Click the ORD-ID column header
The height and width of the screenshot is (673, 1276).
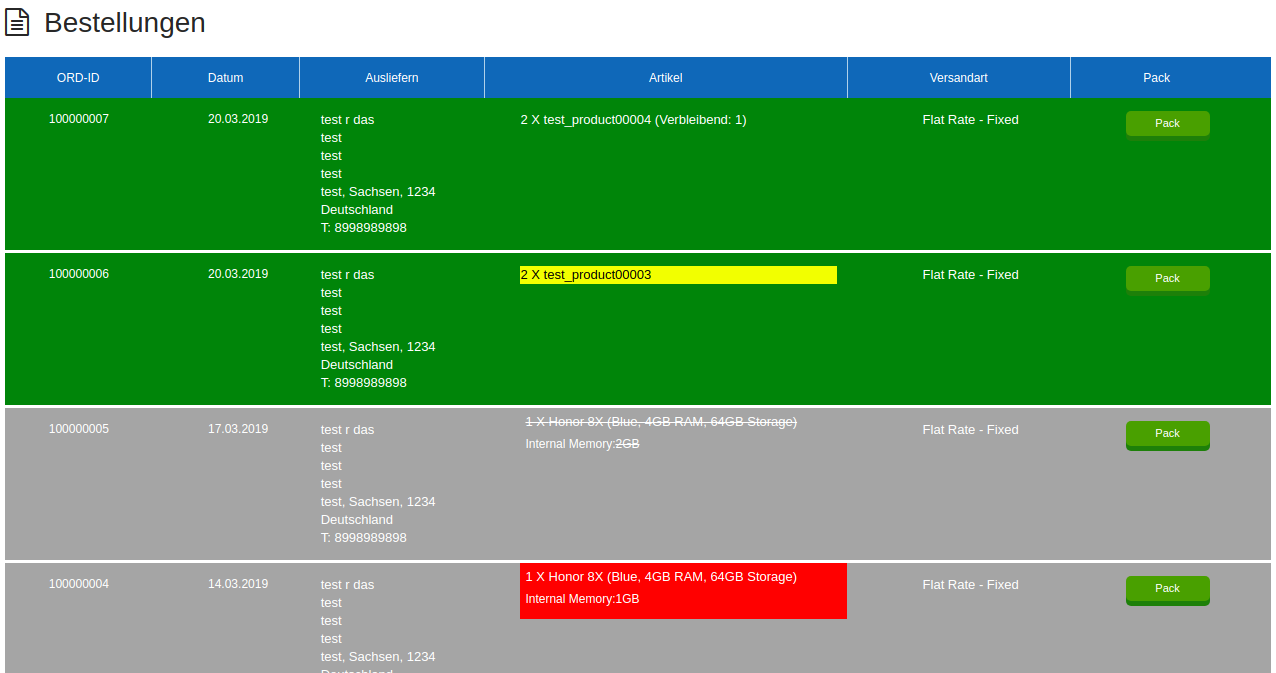pyautogui.click(x=78, y=77)
